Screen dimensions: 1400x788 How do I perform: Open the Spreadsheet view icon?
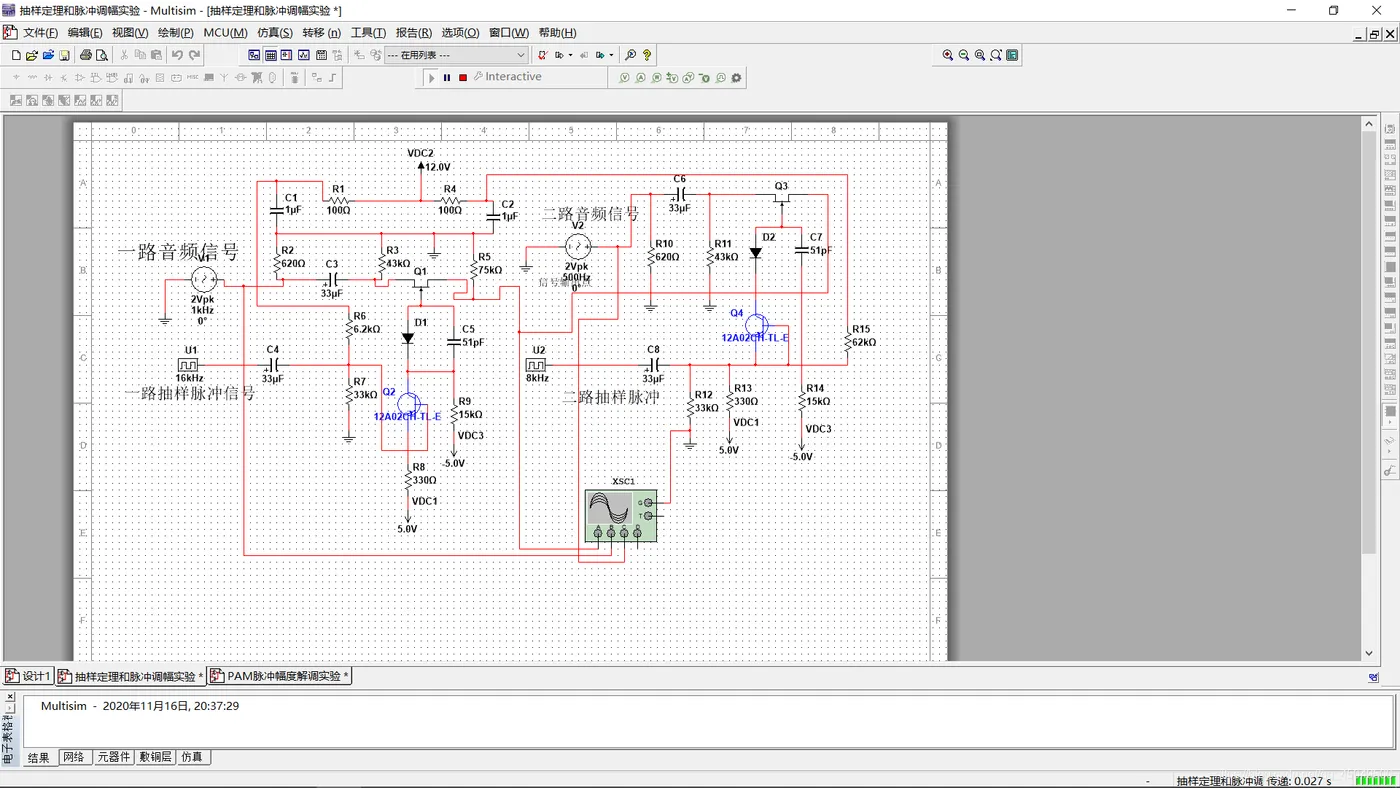tap(271, 55)
